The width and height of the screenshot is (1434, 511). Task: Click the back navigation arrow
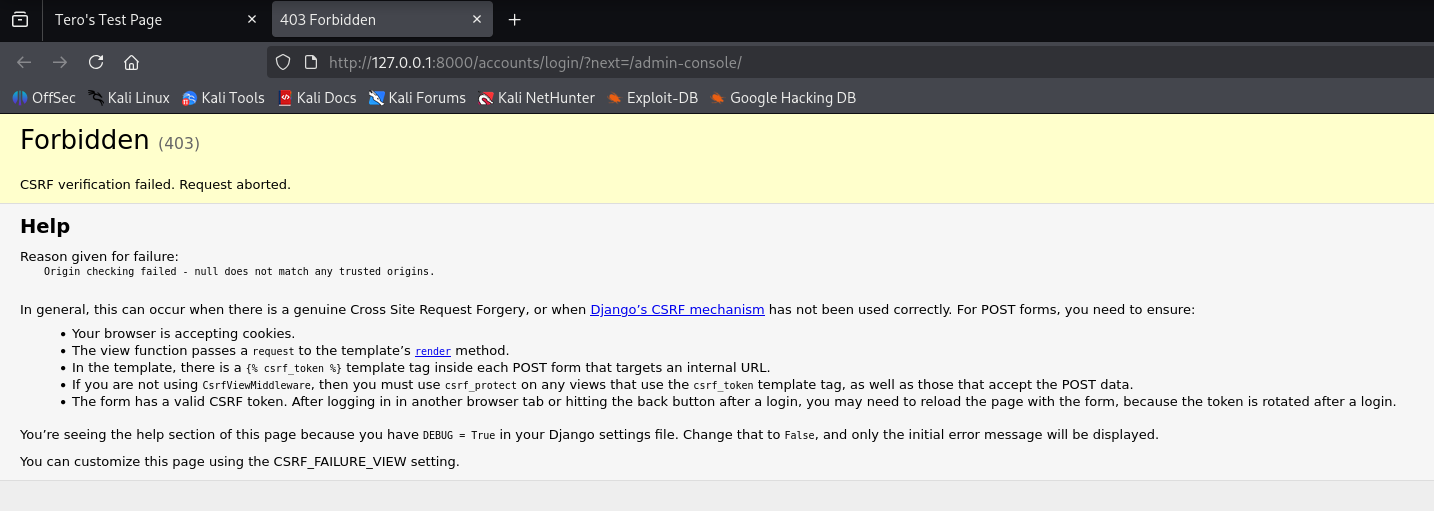coord(25,62)
